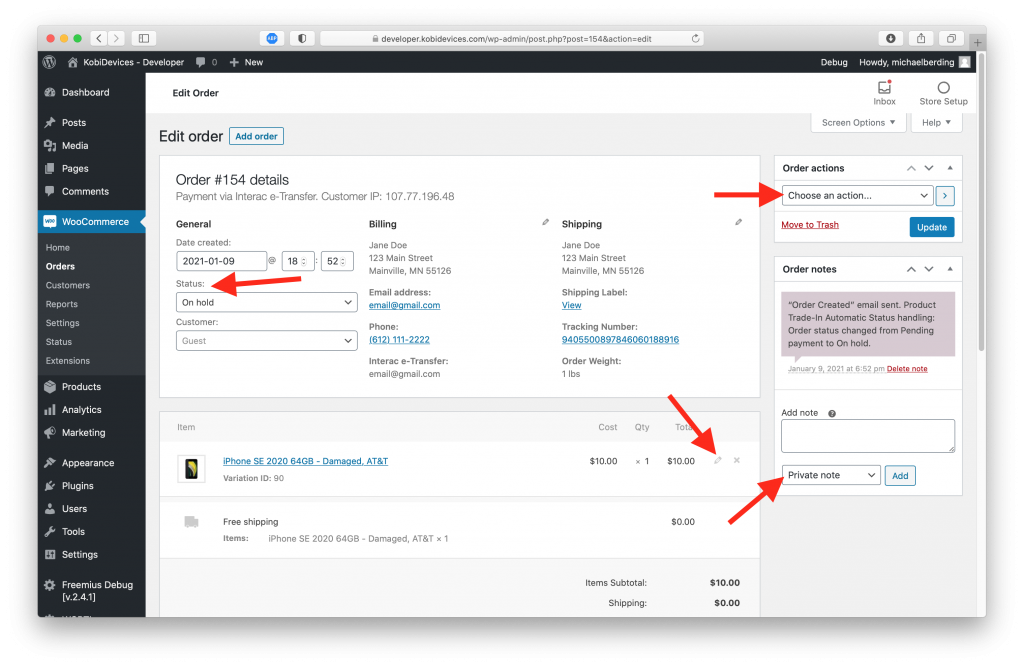
Task: View the shipping label link
Action: click(x=571, y=305)
